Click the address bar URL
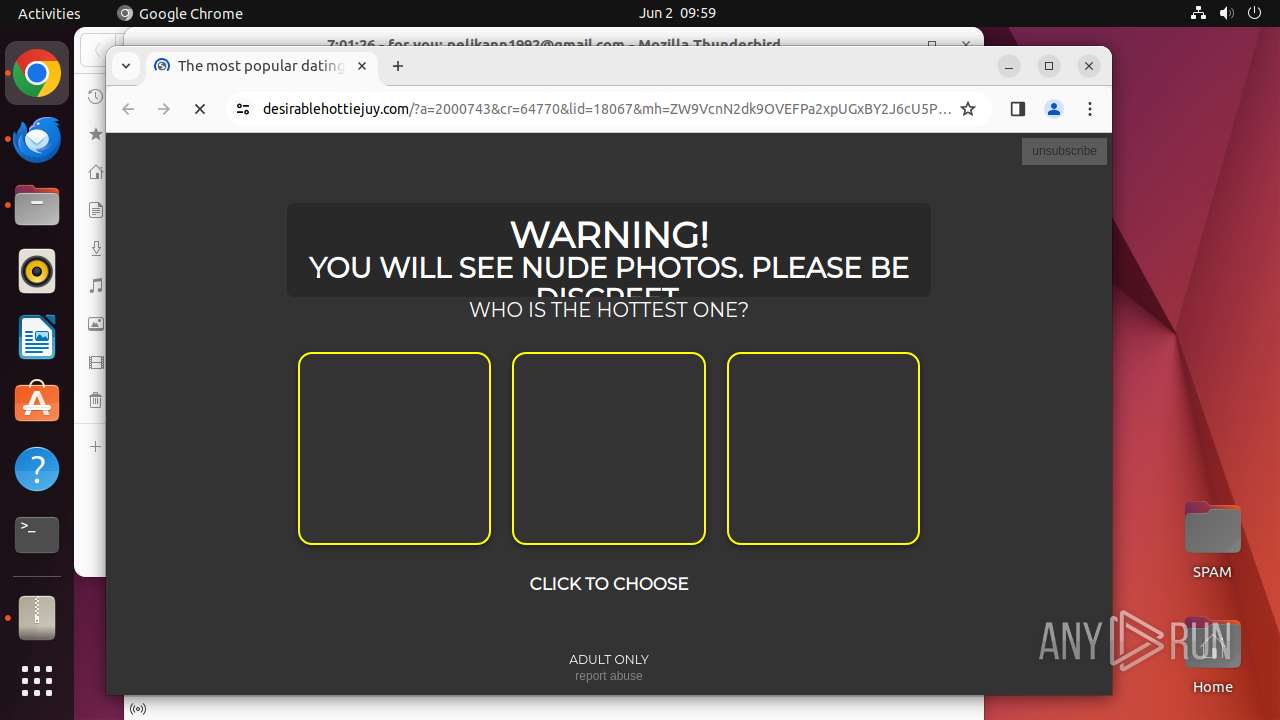Screen dimensions: 1280x720 click(607, 109)
